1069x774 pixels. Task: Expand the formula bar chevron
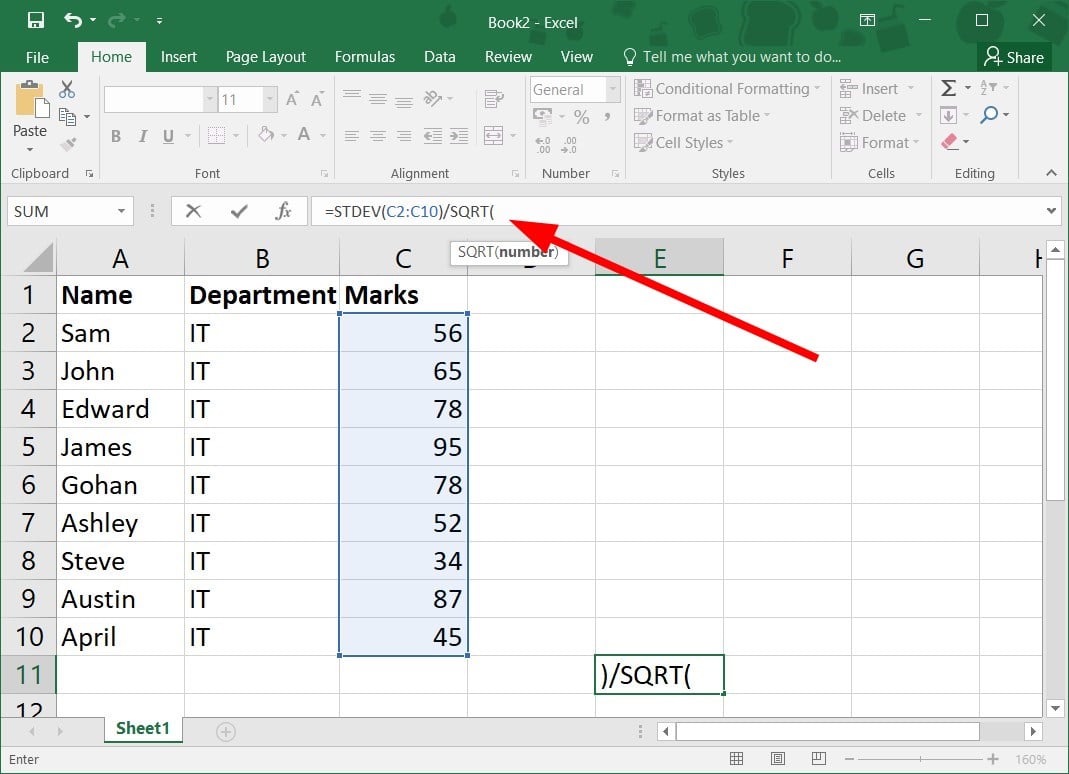(x=1051, y=211)
